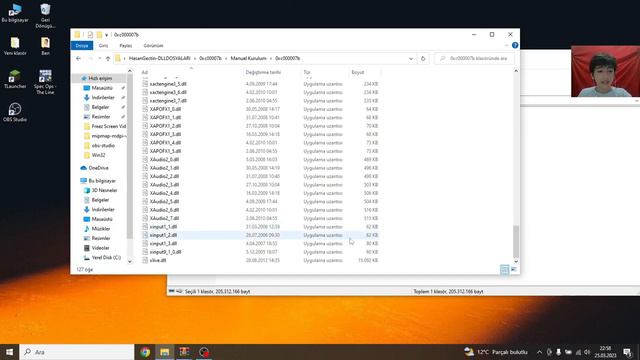Open the Paylaş ribbon tab

pos(126,45)
